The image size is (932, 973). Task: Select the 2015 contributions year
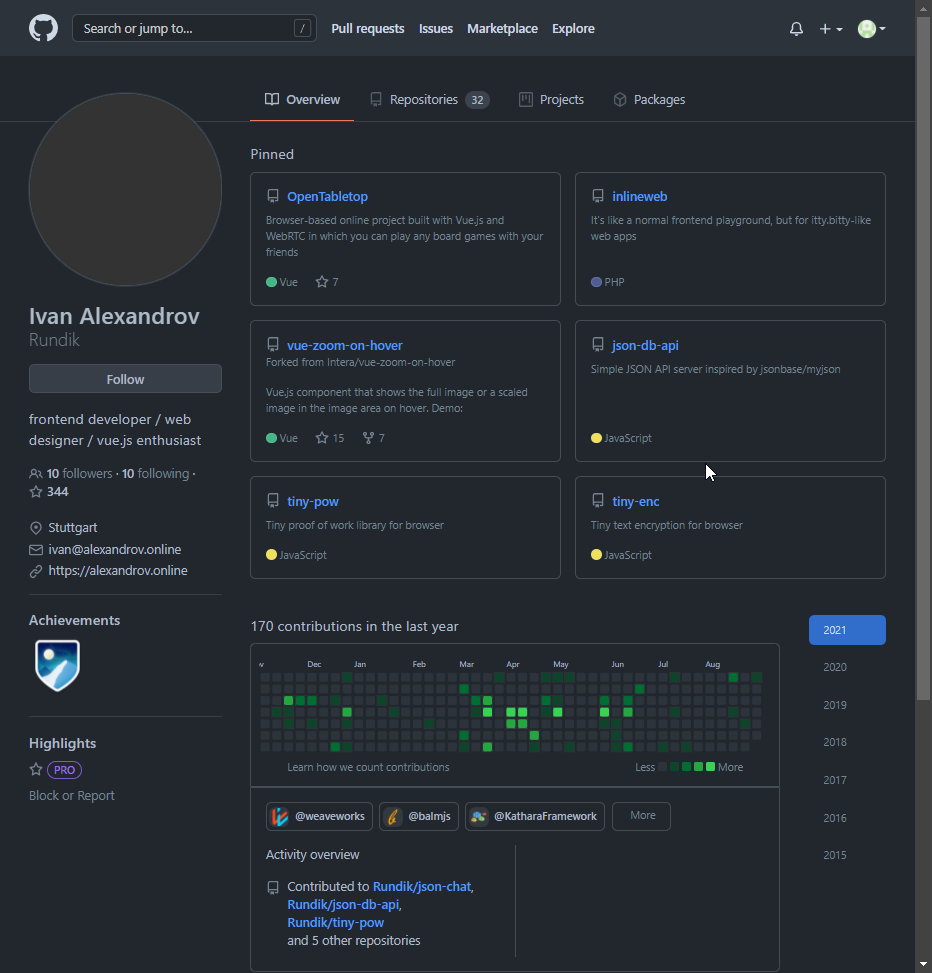[835, 855]
